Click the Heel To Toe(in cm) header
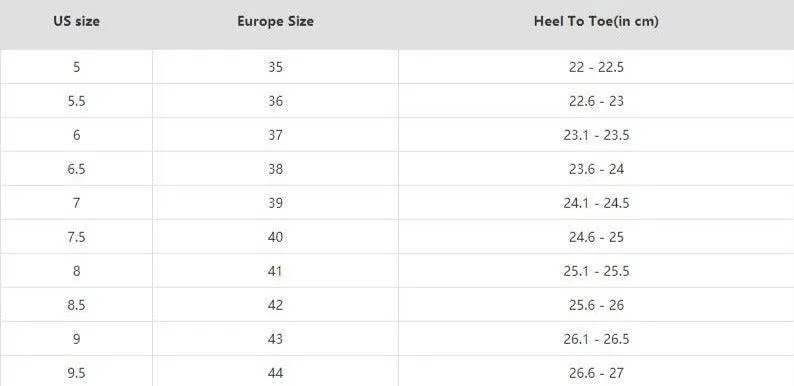Screen dimensions: 794x386 click(x=596, y=22)
